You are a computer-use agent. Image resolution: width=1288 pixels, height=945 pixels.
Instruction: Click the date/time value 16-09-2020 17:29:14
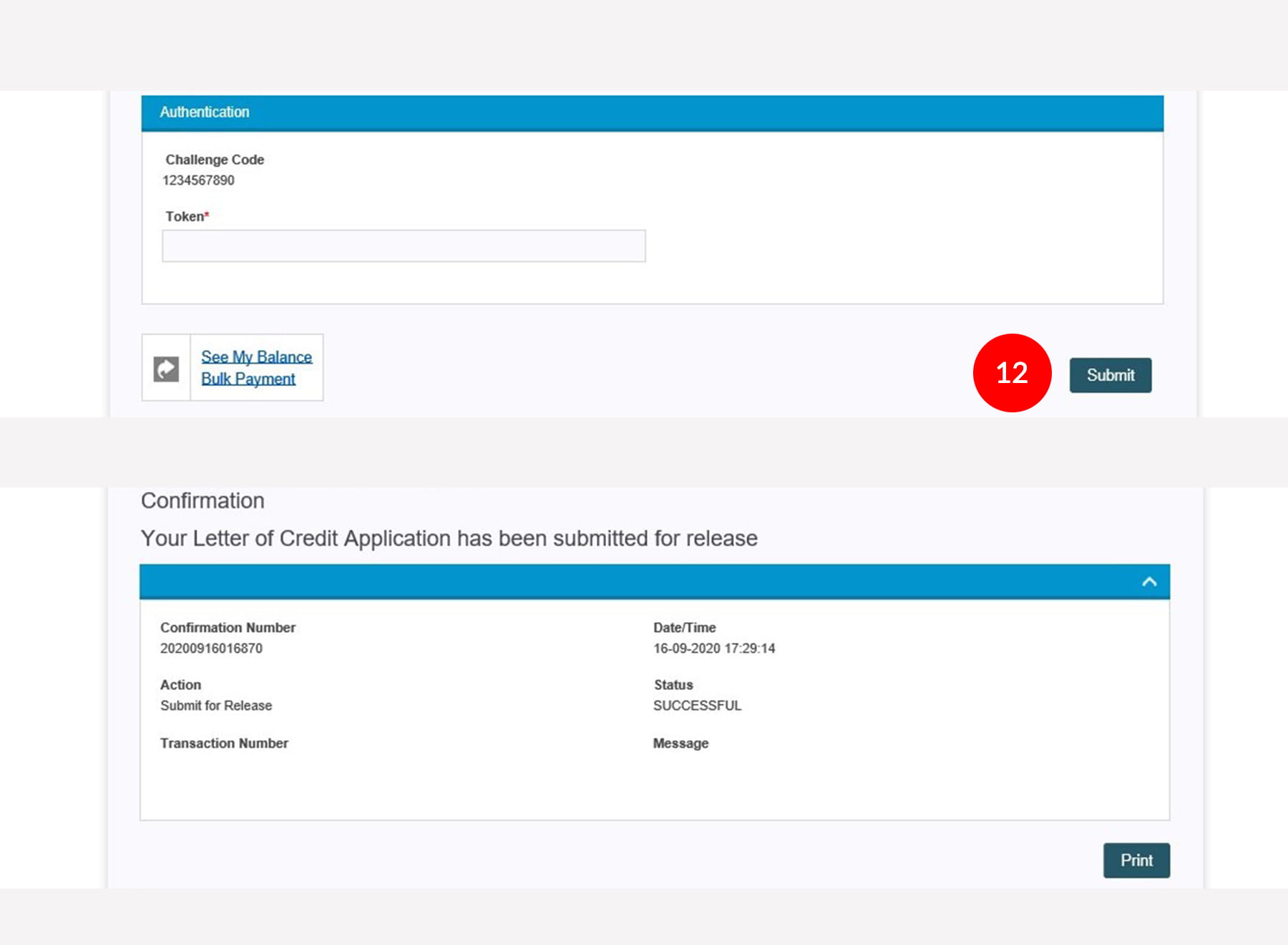713,649
